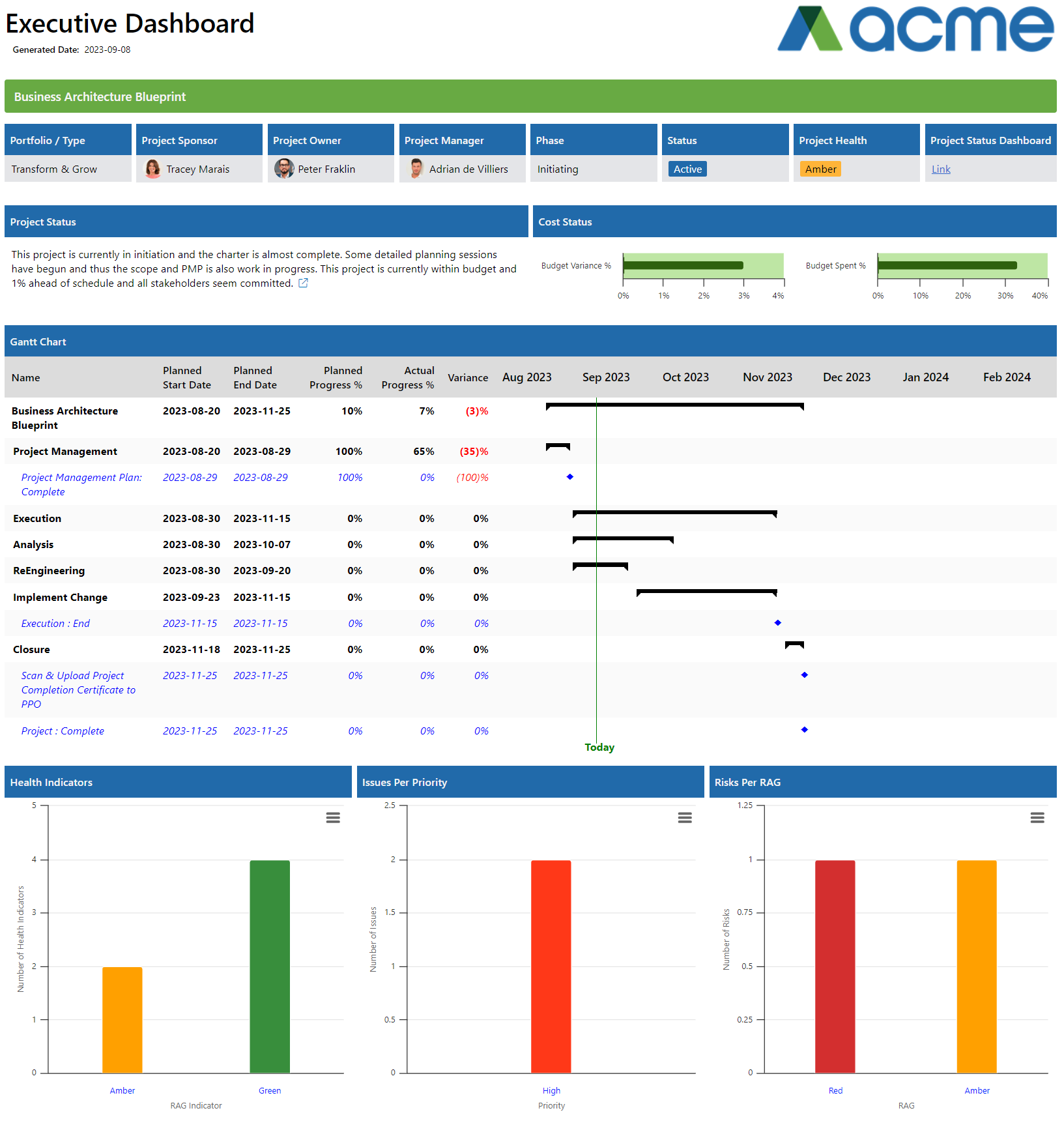The width and height of the screenshot is (1064, 1132).
Task: Click the Budget Spent % progress bar
Action: click(947, 265)
